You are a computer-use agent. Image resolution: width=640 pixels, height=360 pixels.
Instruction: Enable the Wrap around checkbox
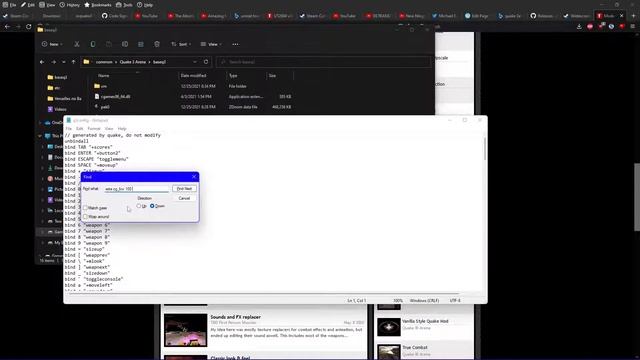click(x=85, y=217)
